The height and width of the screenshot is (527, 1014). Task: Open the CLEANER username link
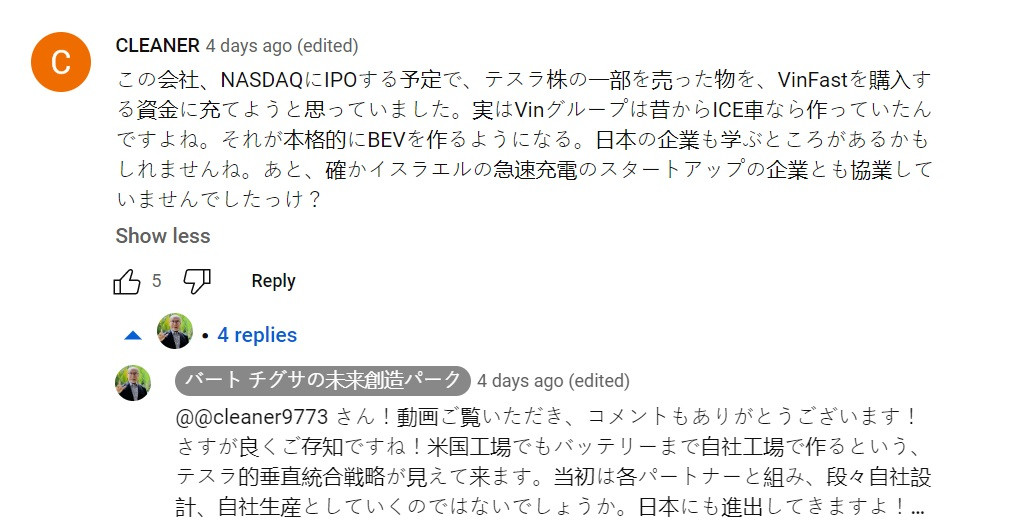(157, 46)
